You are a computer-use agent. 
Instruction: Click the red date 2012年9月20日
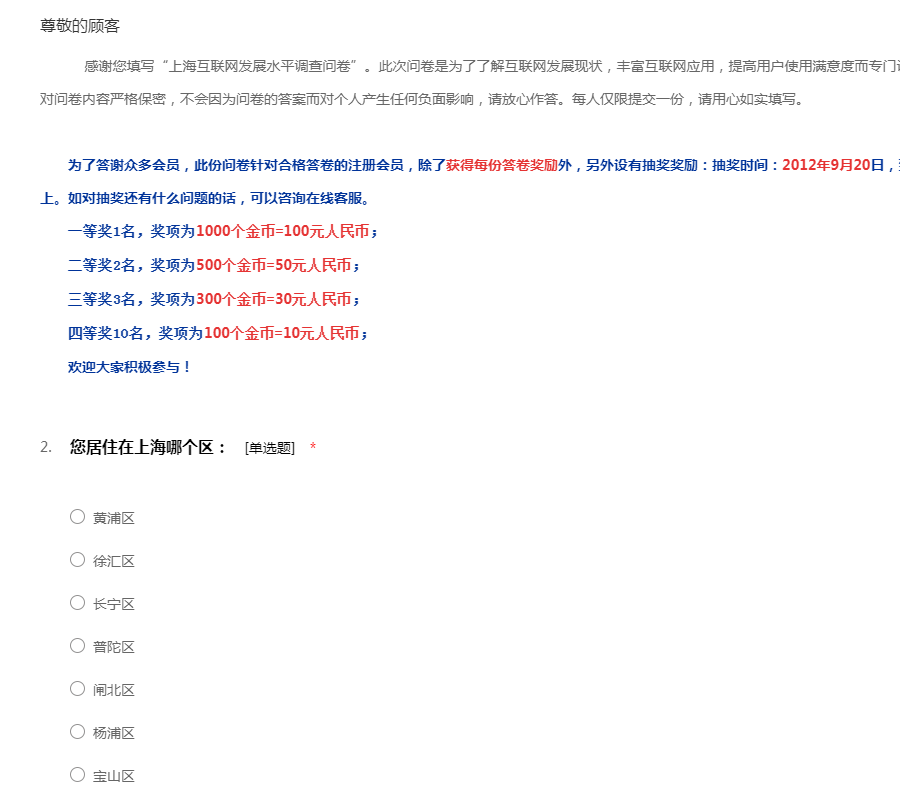pos(834,165)
